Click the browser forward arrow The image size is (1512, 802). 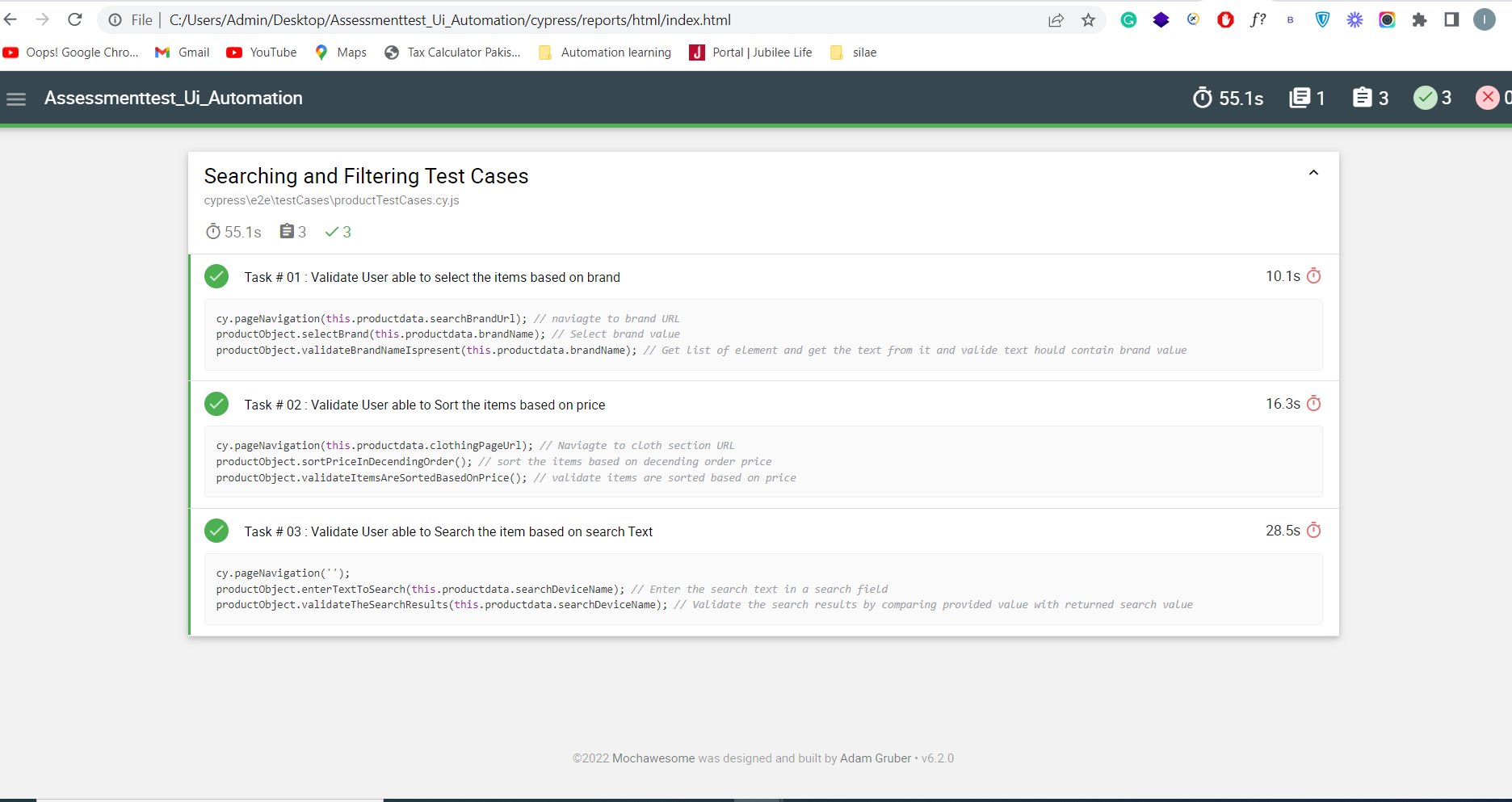(x=43, y=19)
